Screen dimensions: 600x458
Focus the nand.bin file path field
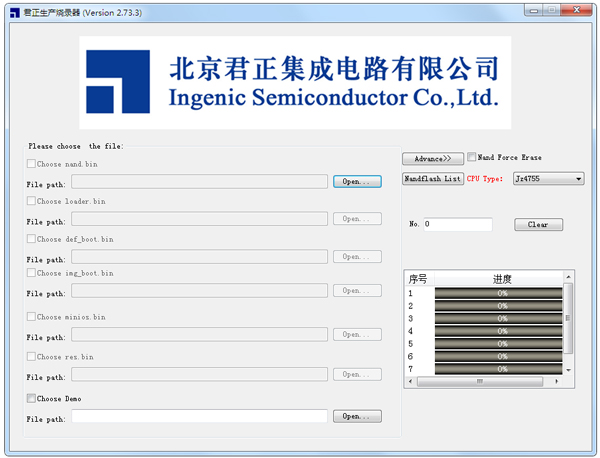199,181
